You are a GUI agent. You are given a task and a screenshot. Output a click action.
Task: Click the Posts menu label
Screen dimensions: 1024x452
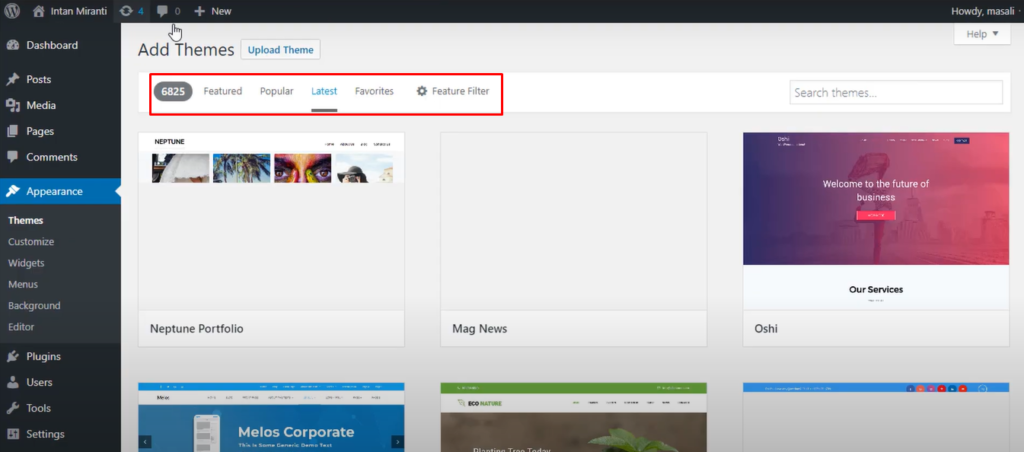[x=39, y=79]
